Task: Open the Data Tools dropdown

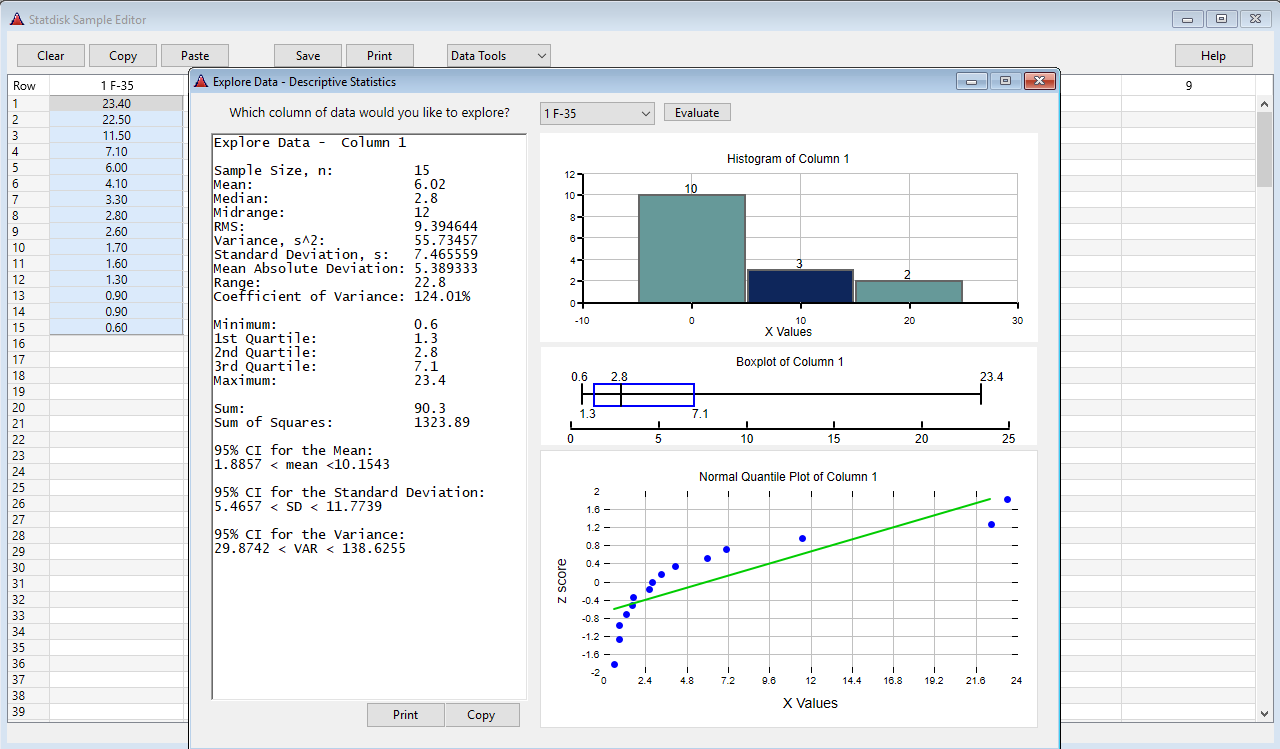Action: [498, 56]
